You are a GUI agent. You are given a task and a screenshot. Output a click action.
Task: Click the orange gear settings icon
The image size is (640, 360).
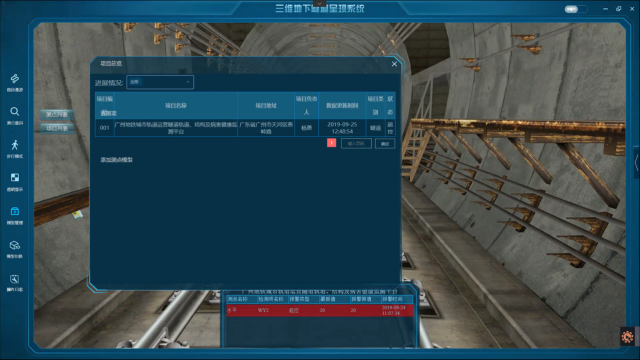627,337
